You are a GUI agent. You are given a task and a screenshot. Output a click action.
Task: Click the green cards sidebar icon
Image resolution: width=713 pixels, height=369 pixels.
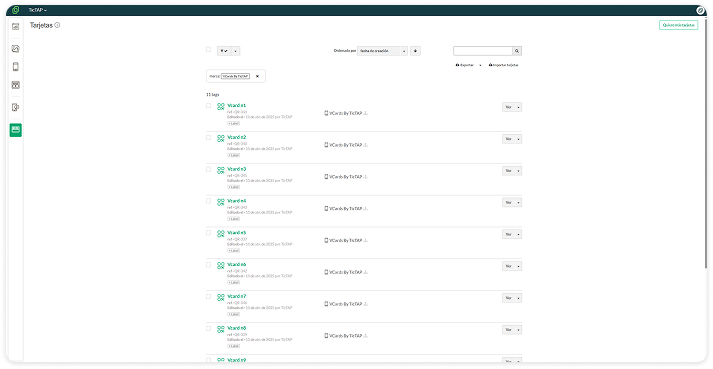[x=15, y=130]
